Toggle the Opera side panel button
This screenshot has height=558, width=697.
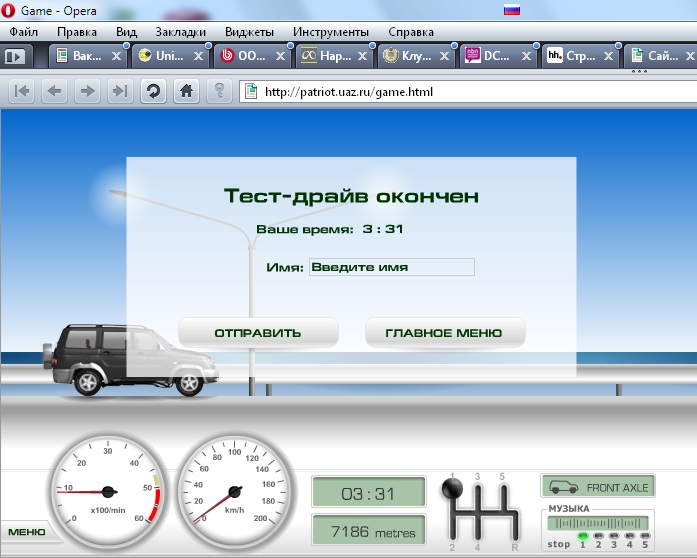(14, 57)
